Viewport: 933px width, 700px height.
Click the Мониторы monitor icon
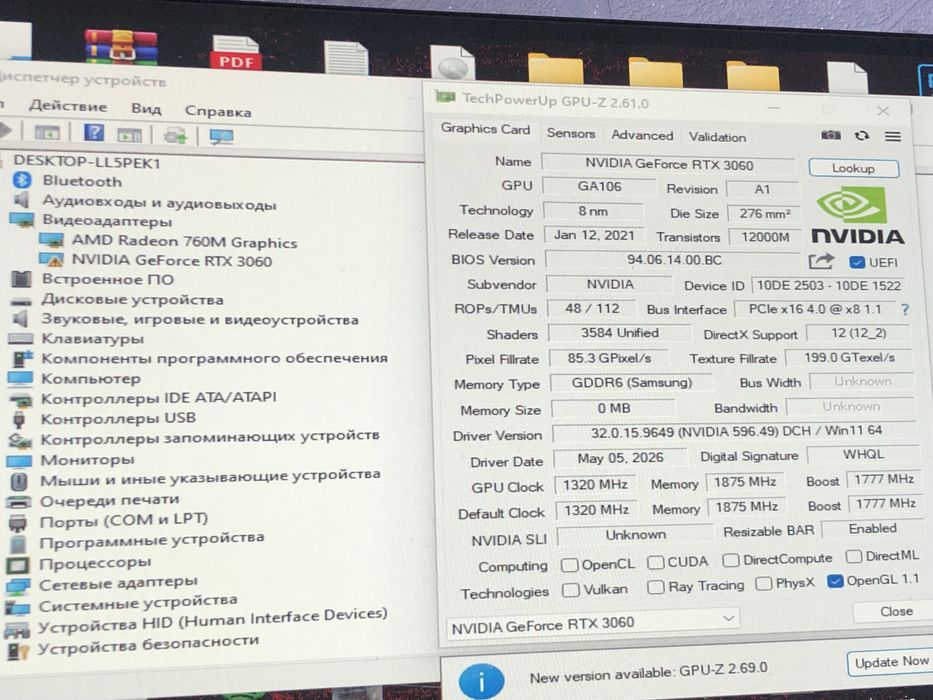[18, 461]
